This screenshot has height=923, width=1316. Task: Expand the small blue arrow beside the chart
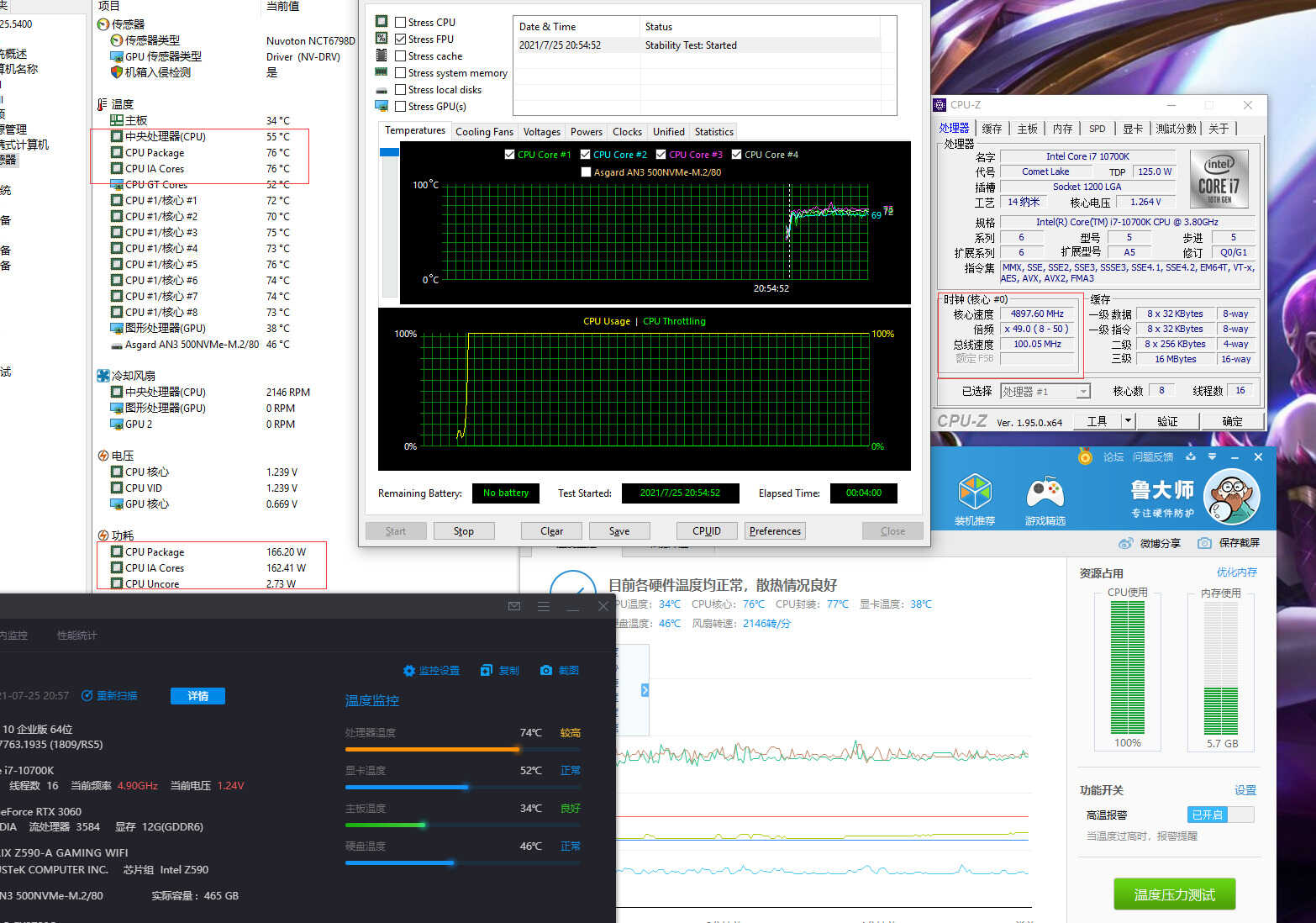point(645,690)
